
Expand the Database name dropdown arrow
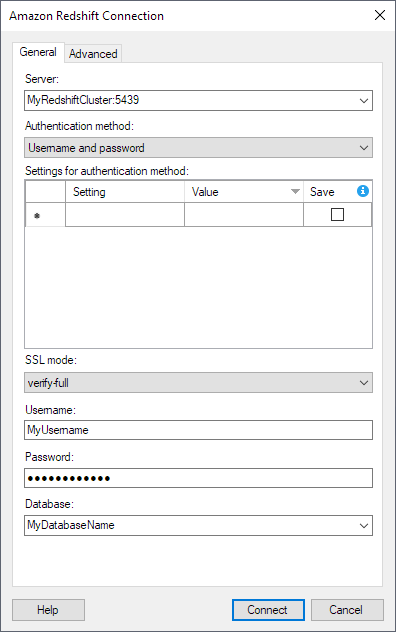coord(364,526)
